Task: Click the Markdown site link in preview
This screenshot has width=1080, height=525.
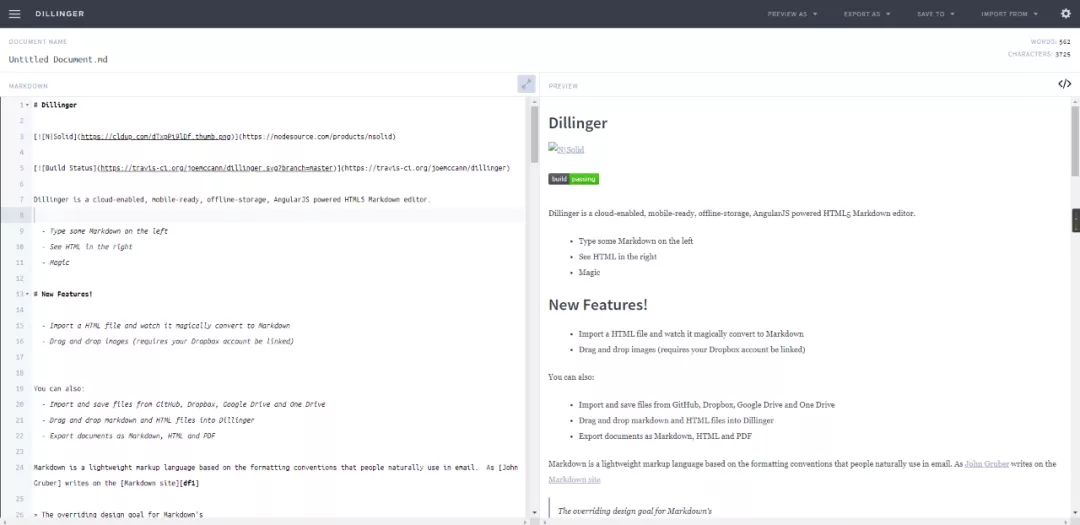Action: (x=574, y=480)
